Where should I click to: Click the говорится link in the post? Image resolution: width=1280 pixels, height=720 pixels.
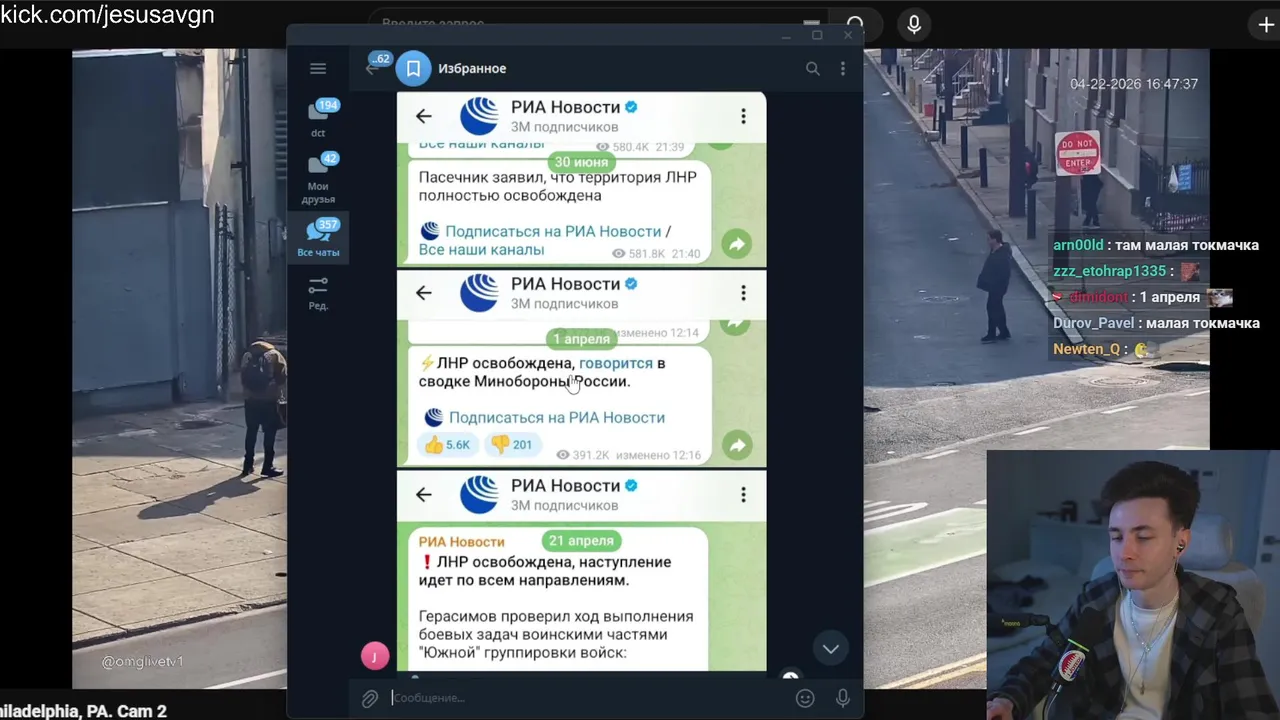coord(616,363)
